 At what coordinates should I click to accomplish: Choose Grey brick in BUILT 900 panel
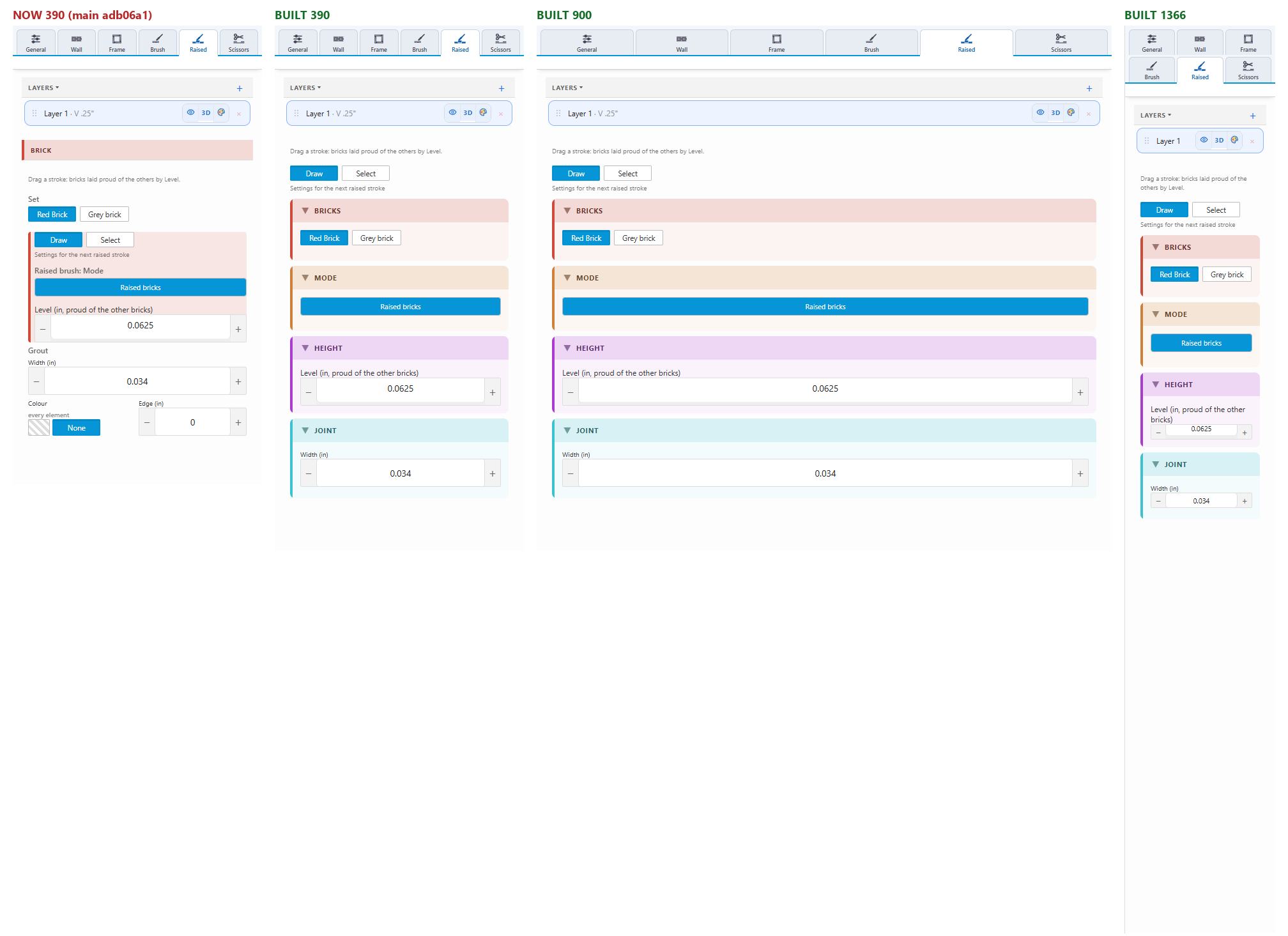(x=638, y=238)
